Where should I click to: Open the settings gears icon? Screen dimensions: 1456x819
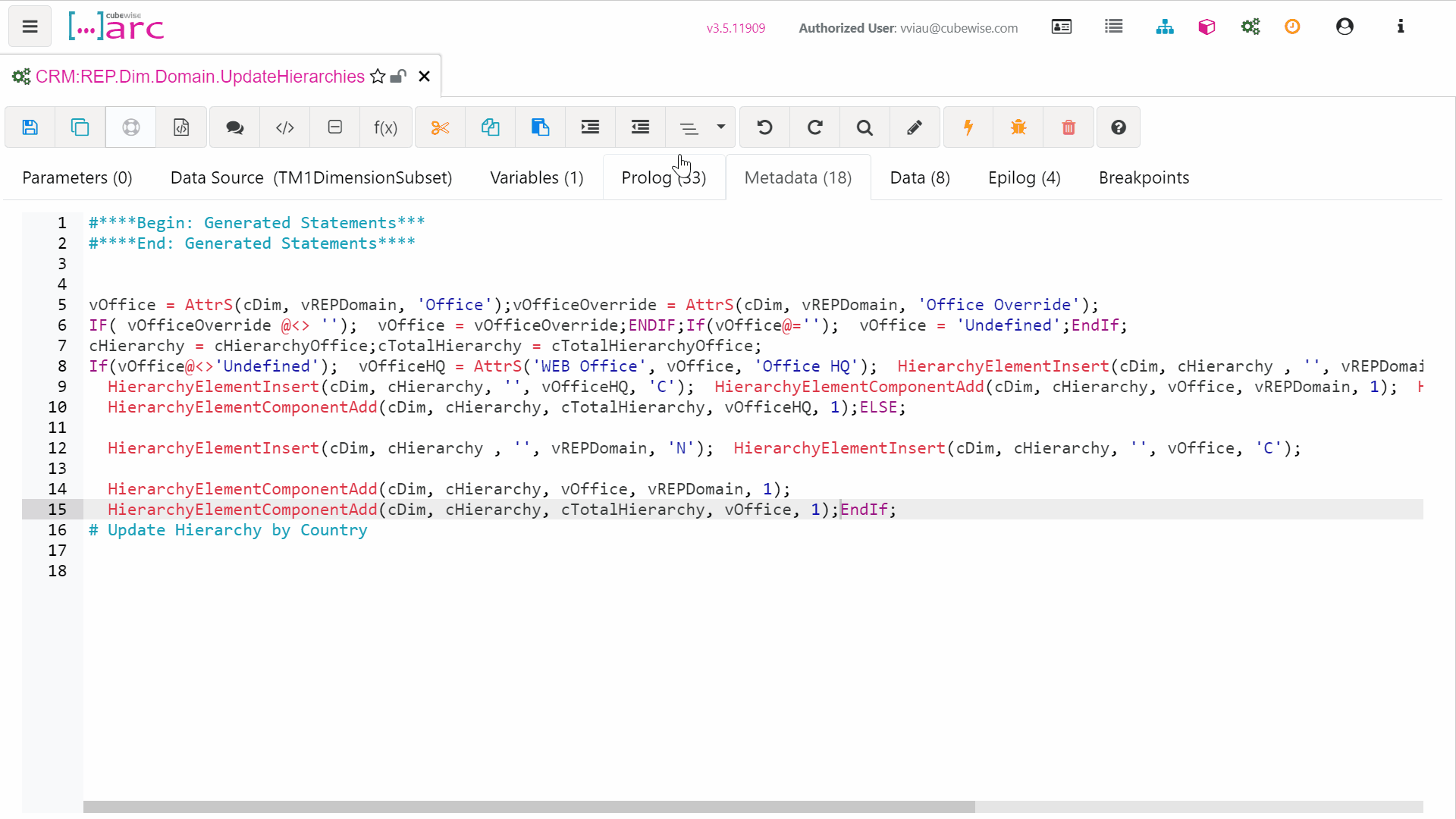coord(1250,27)
